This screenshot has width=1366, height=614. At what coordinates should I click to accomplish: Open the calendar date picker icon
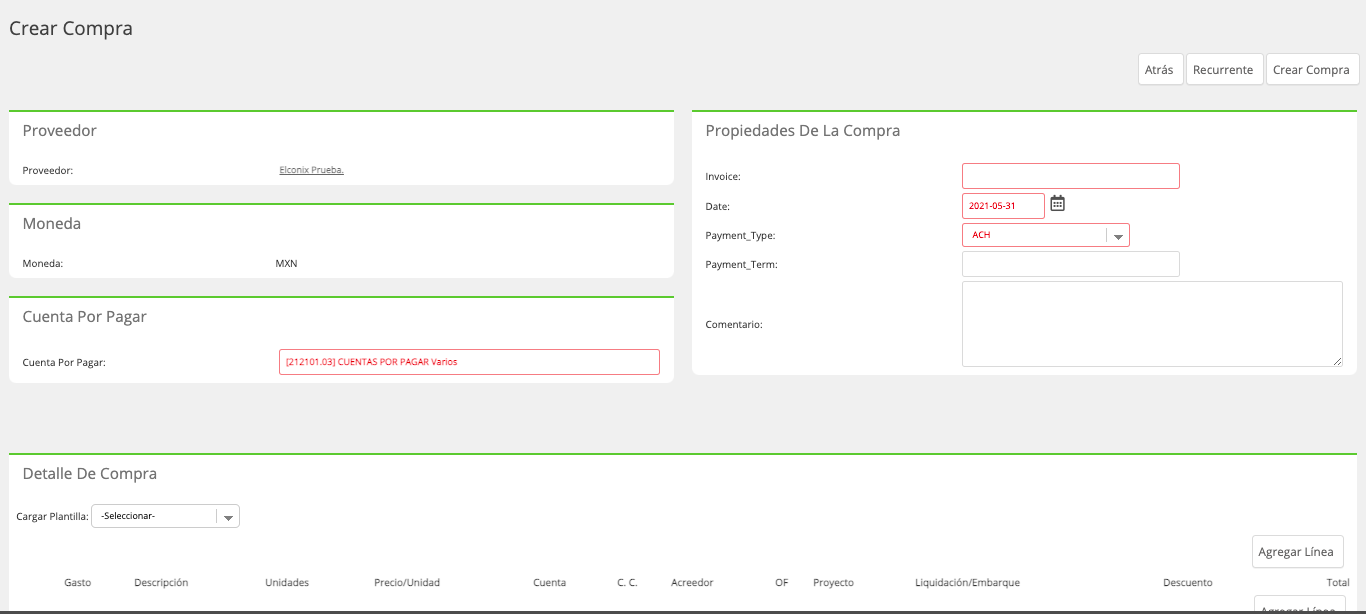click(1057, 204)
